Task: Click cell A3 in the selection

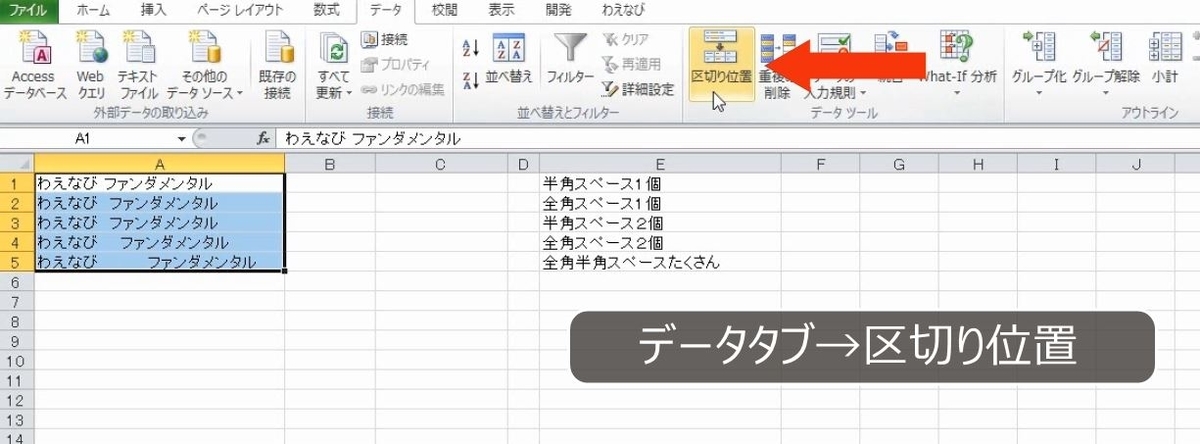Action: point(160,223)
